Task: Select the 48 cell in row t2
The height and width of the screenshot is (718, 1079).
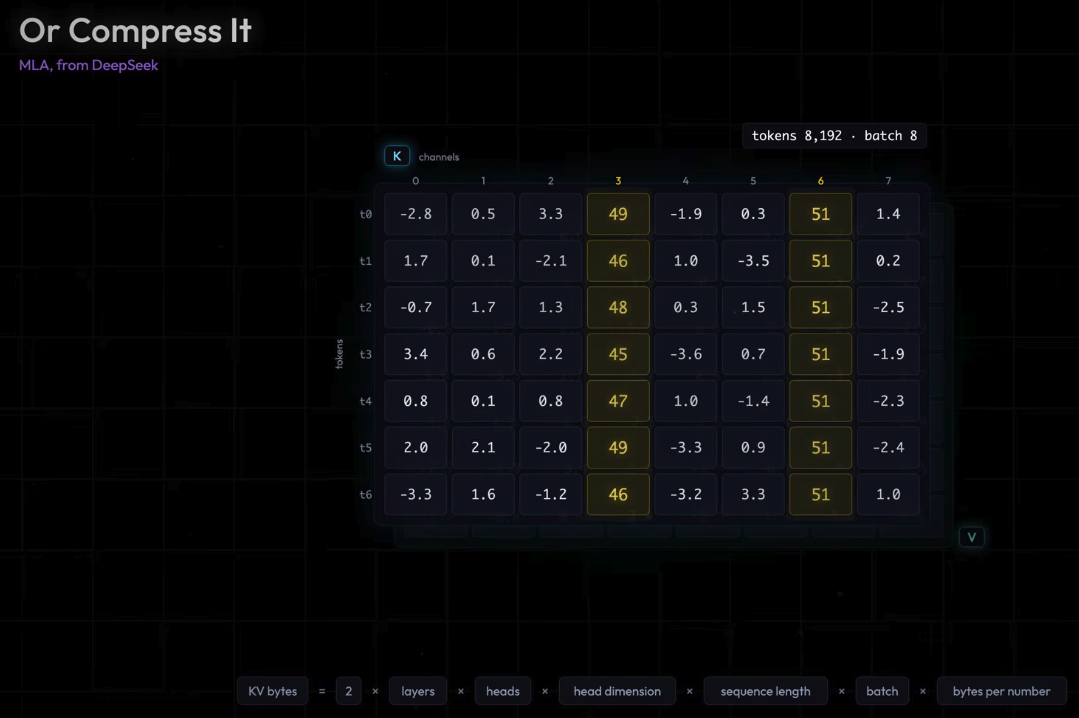Action: tap(618, 308)
